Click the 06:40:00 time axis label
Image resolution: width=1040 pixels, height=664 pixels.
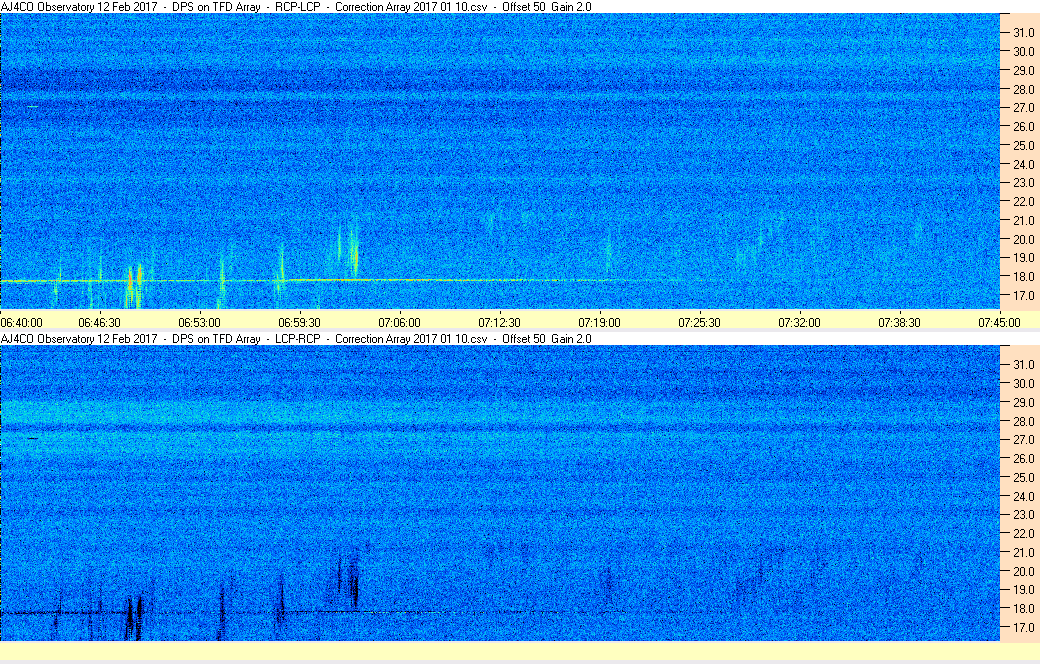[x=21, y=323]
